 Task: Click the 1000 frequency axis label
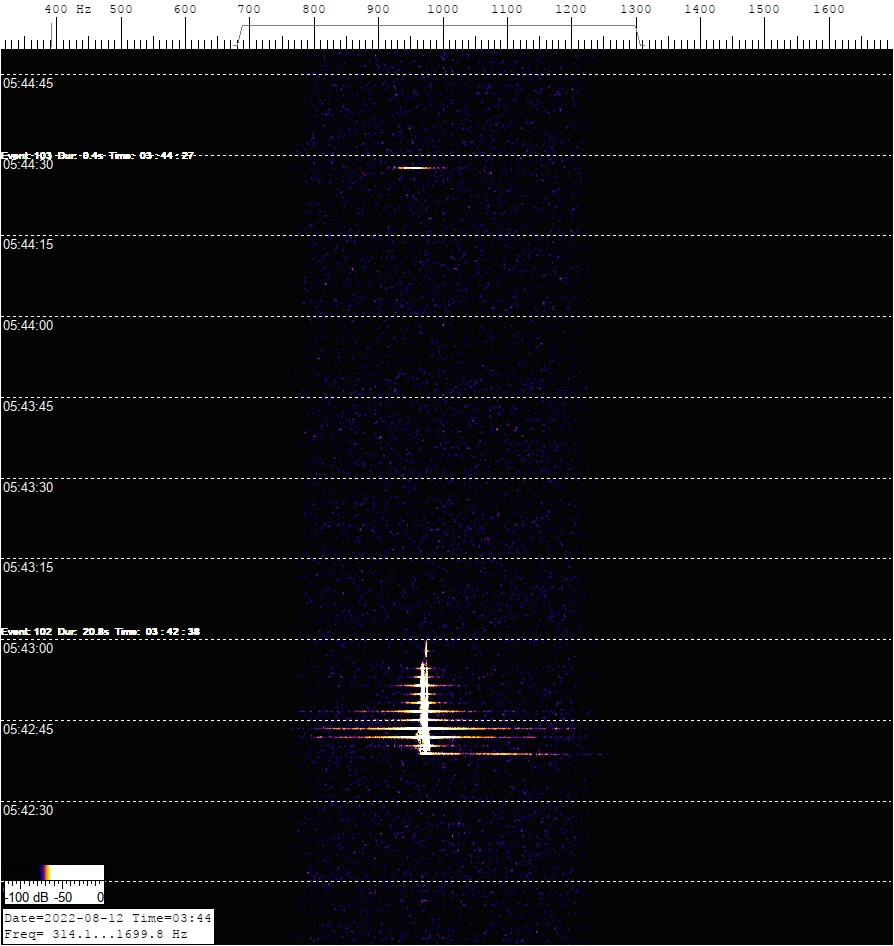tap(443, 9)
